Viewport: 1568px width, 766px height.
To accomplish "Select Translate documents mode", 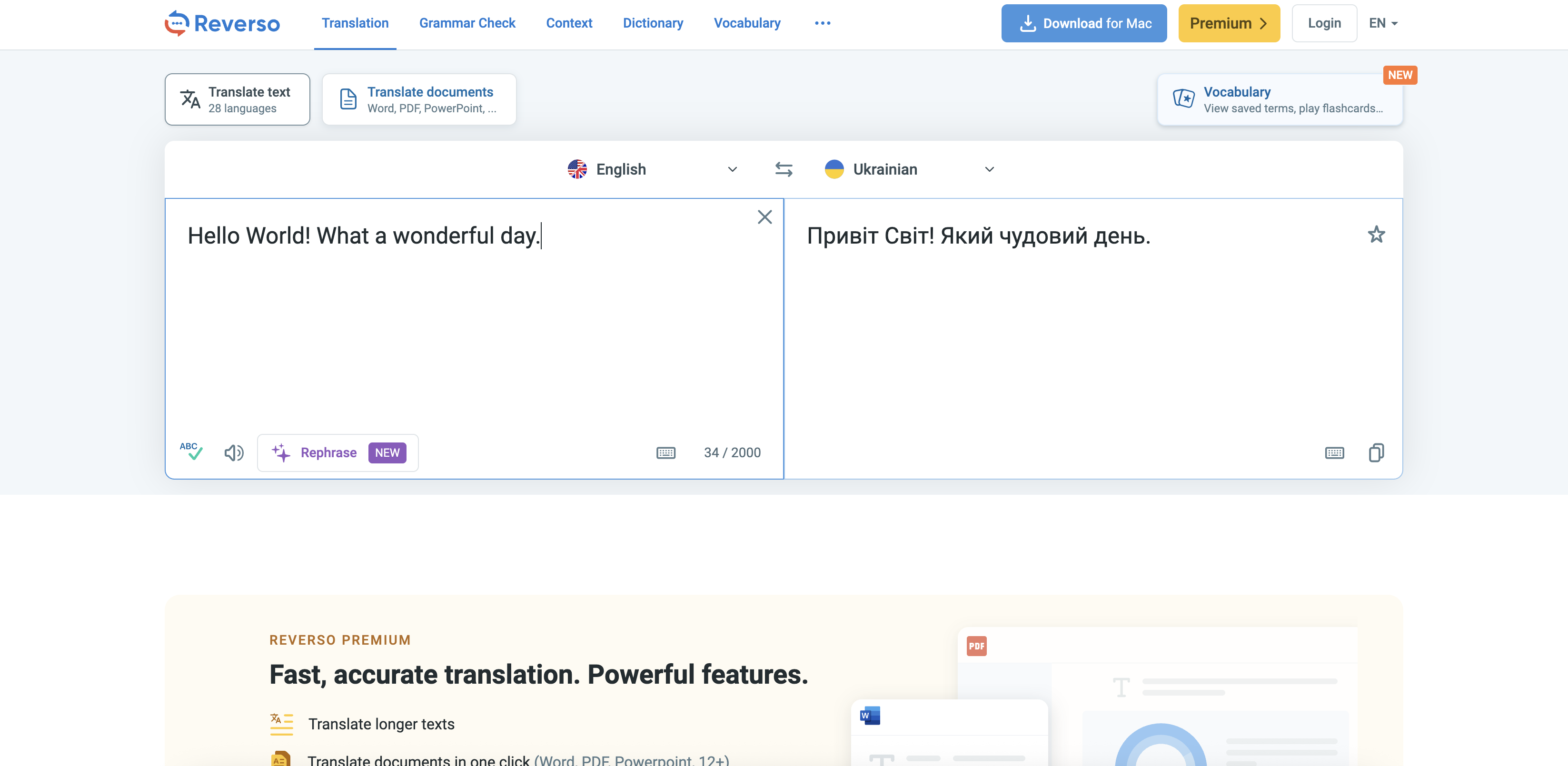I will click(x=419, y=99).
